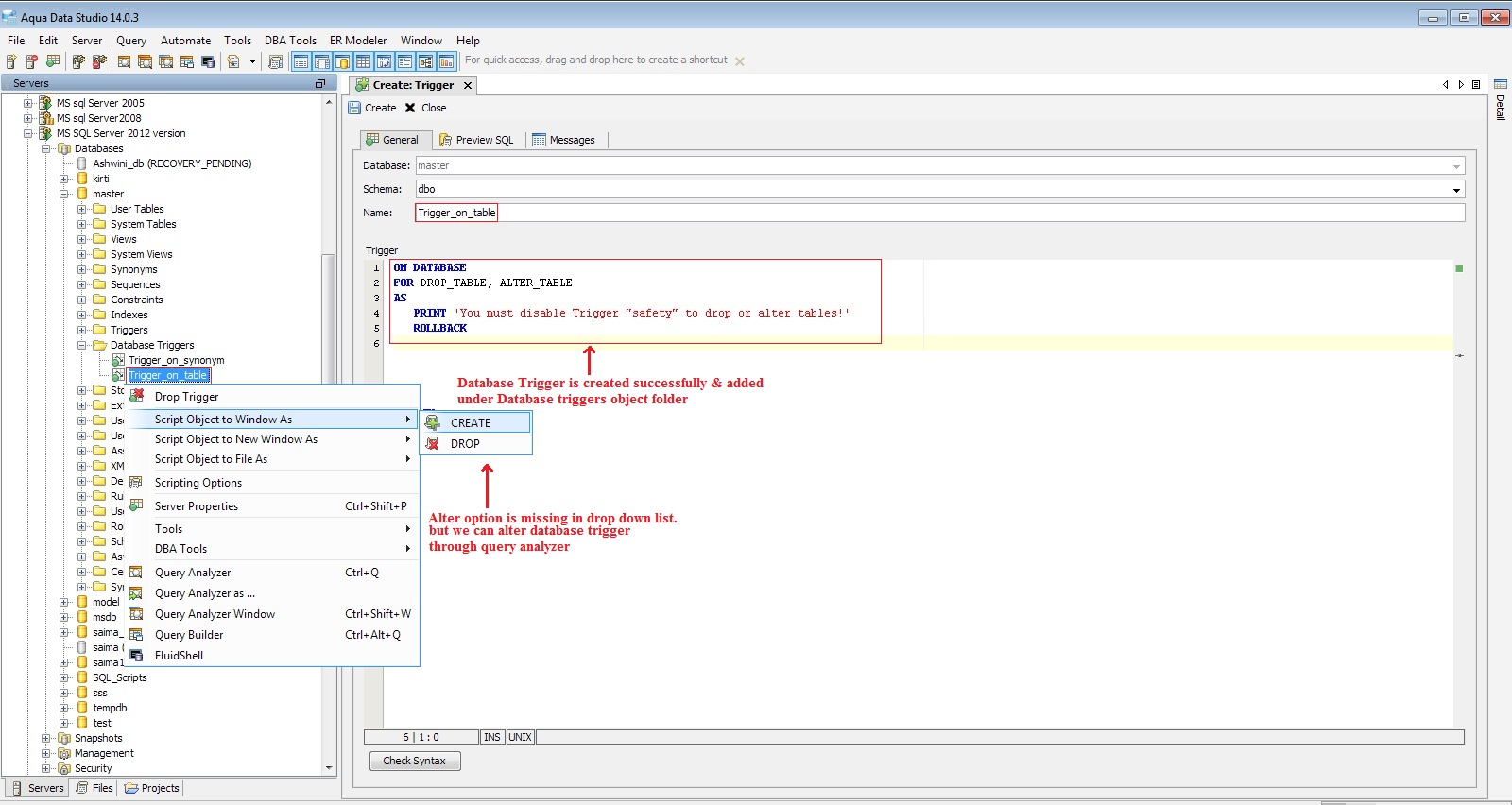The image size is (1512, 805).
Task: Click the Name input field
Action: click(940, 213)
